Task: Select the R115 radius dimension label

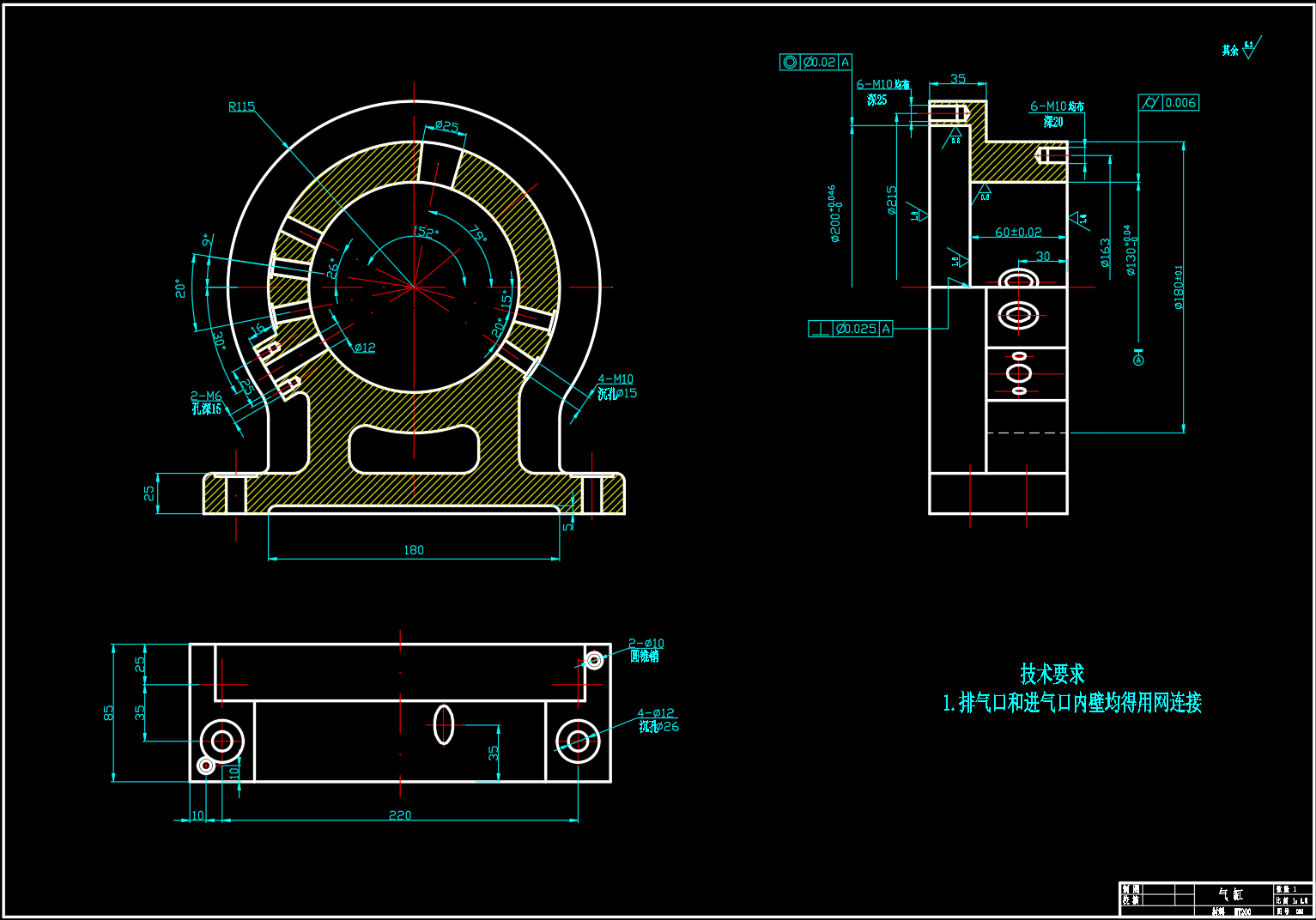Action: click(x=241, y=106)
